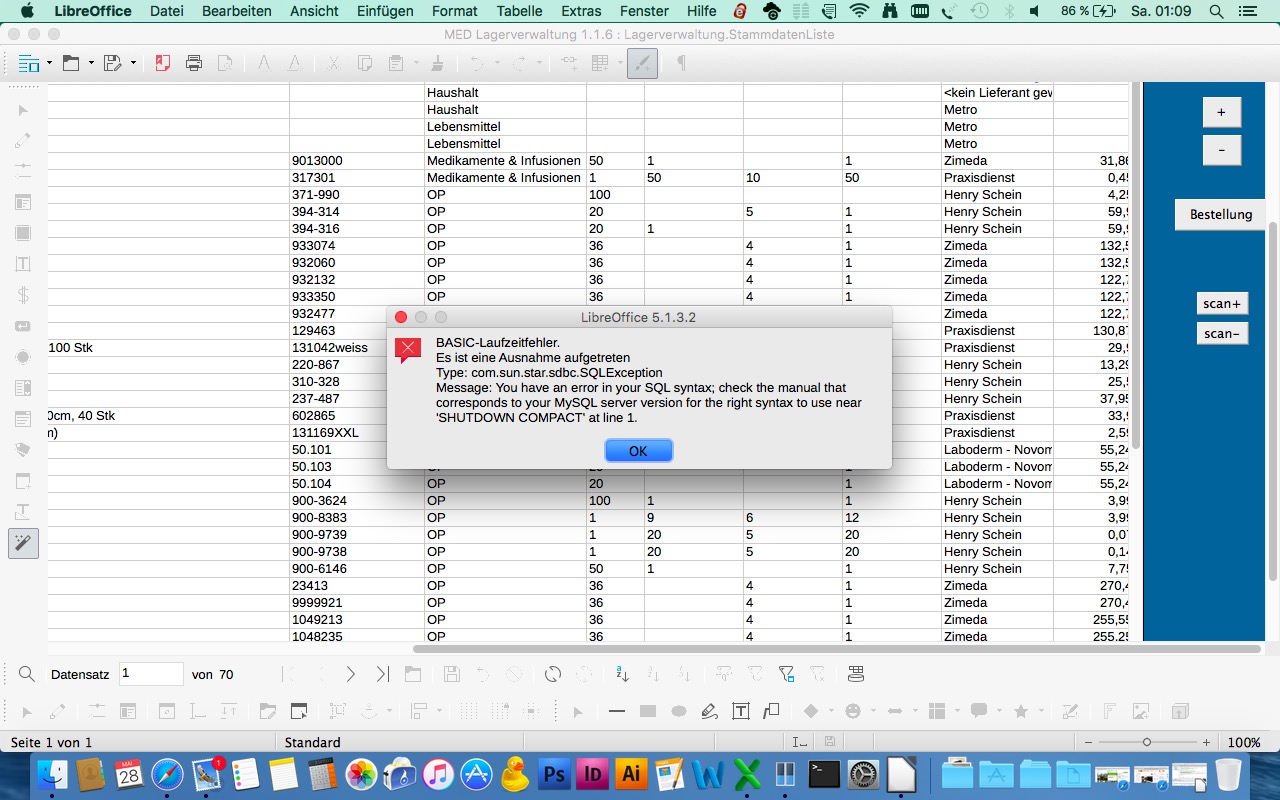Screen dimensions: 1280x800
Task: Open Safari from the Dock
Action: click(x=167, y=774)
